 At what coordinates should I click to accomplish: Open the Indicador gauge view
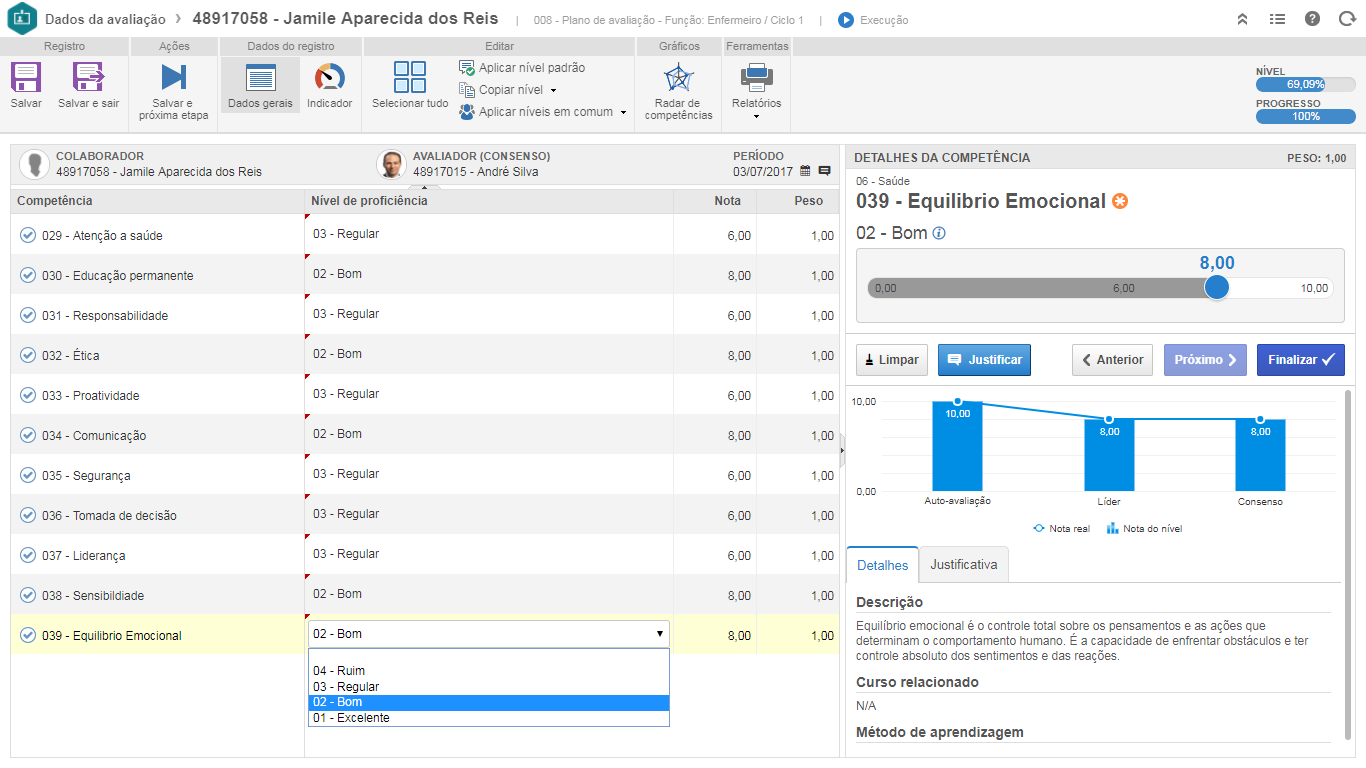pyautogui.click(x=329, y=78)
